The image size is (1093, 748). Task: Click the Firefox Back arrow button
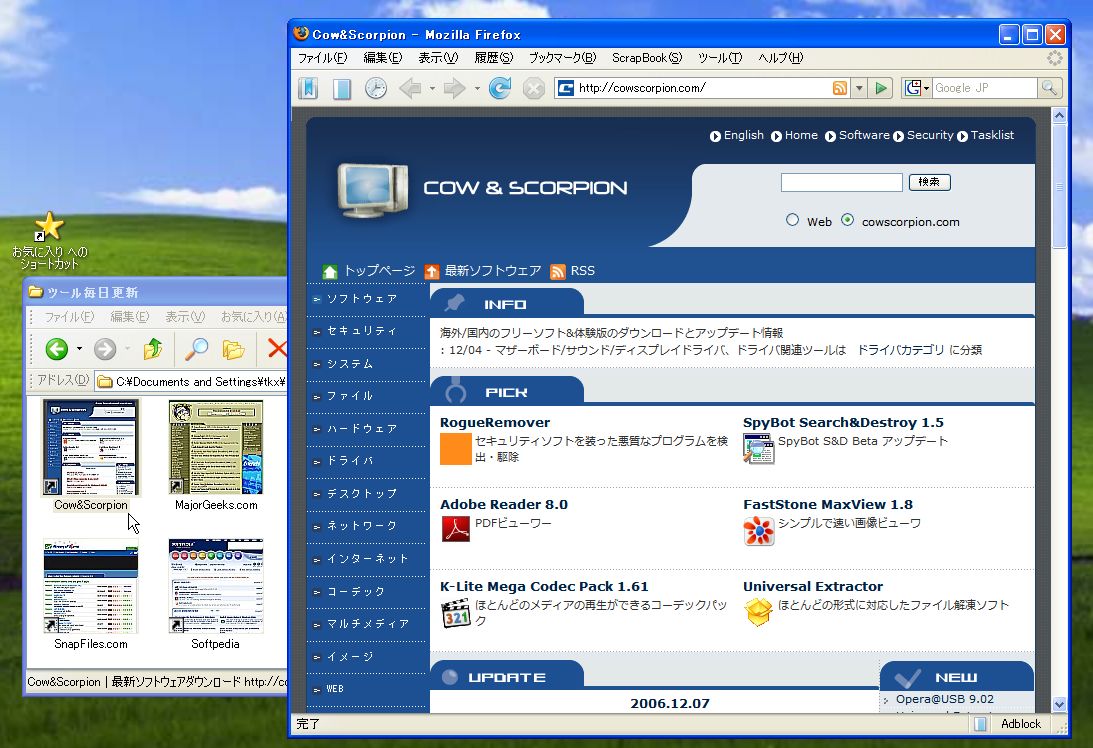click(x=410, y=88)
